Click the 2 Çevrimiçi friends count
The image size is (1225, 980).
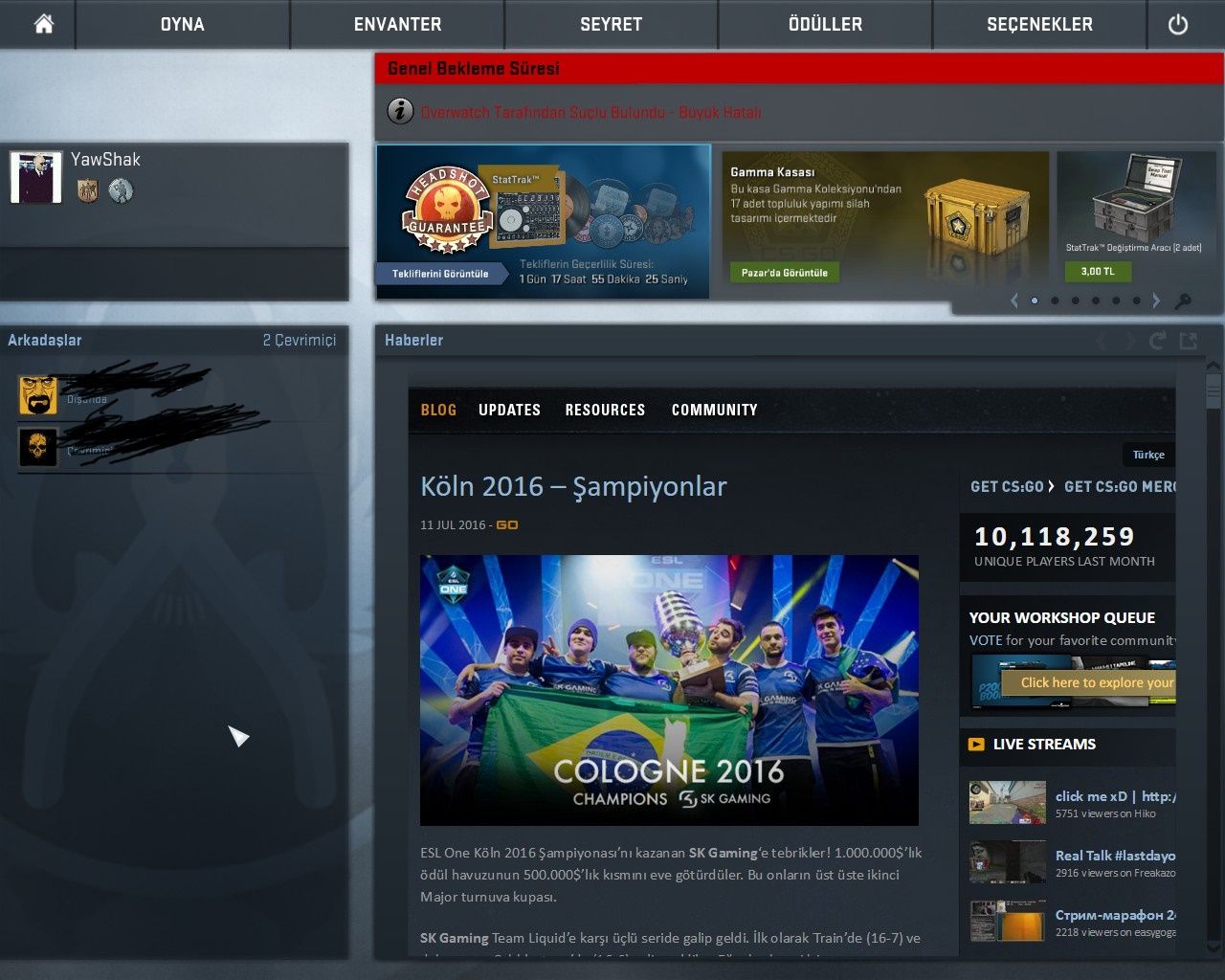pyautogui.click(x=300, y=340)
